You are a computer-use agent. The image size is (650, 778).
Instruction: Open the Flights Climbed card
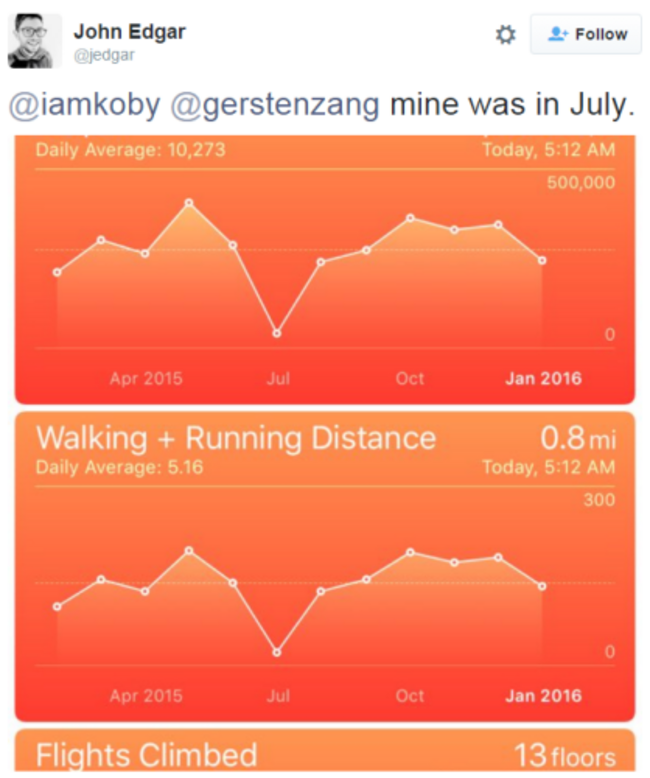pos(325,750)
